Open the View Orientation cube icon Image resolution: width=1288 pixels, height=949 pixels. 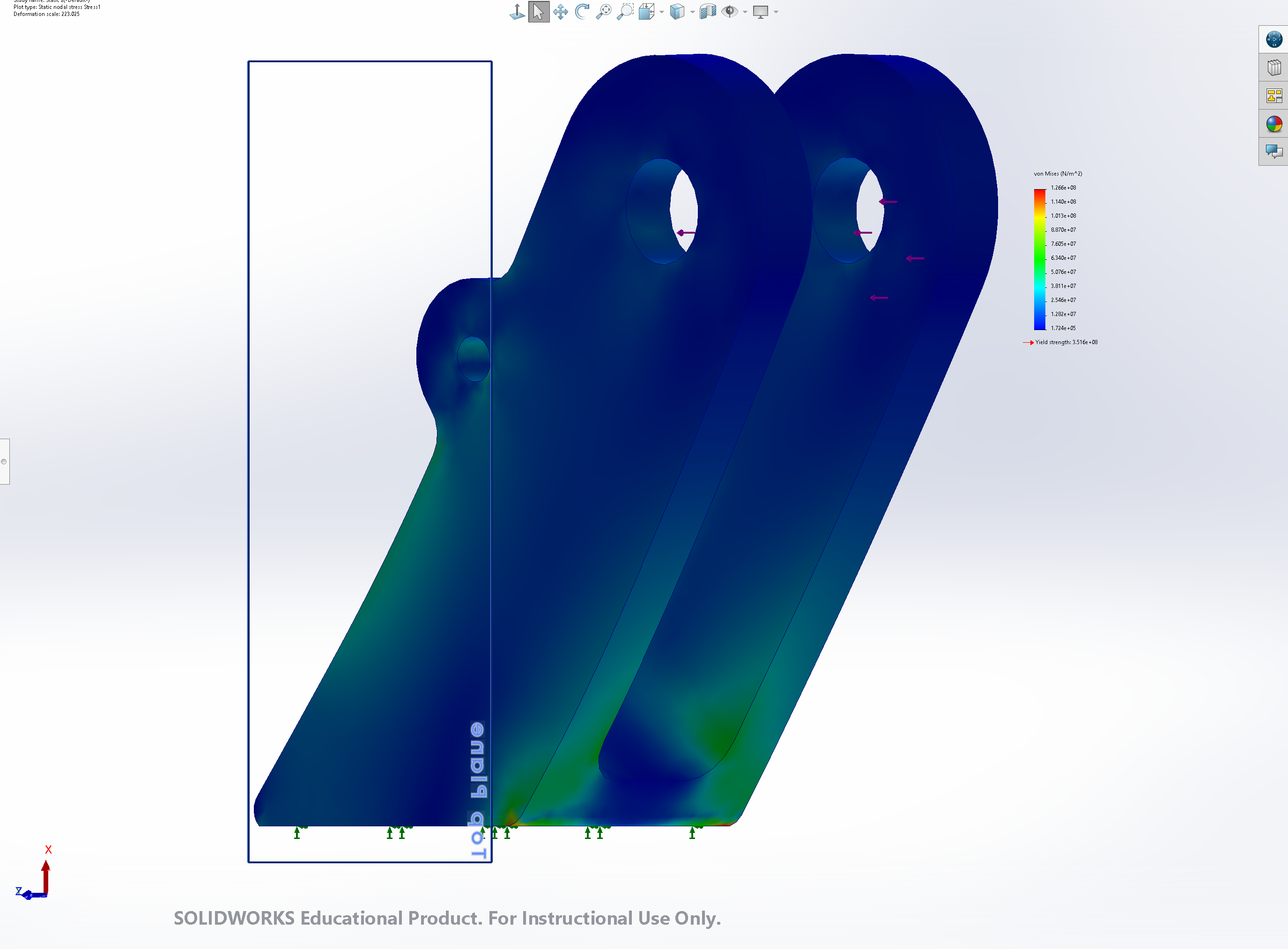647,12
